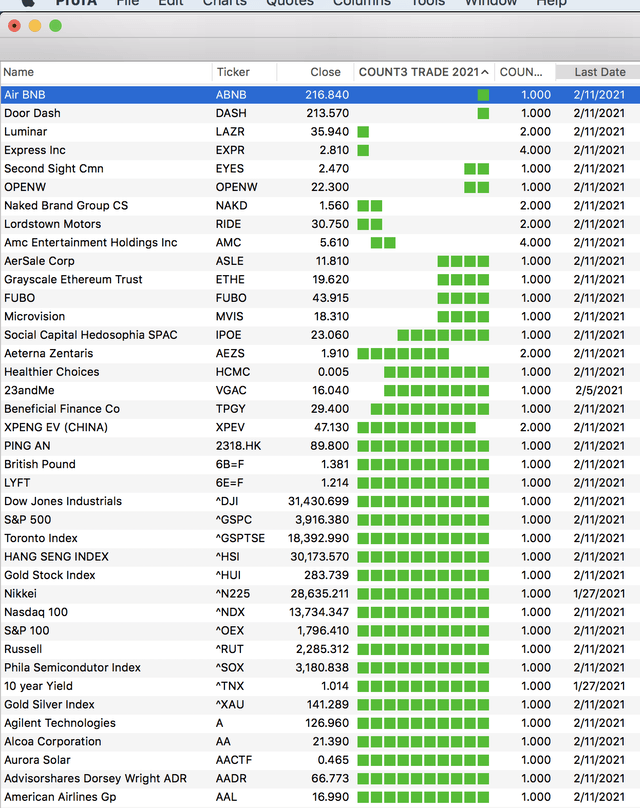Select Grayscale Ethereum Trust row

320,280
